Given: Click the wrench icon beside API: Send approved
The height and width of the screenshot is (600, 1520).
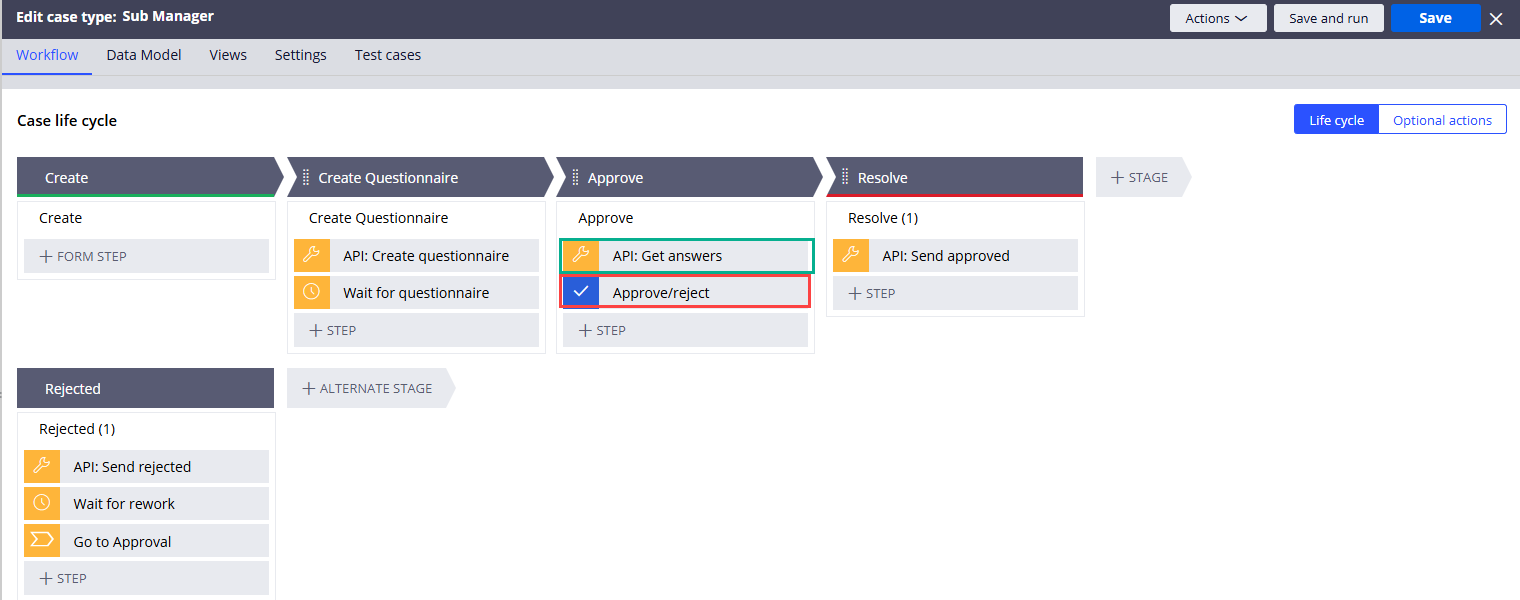Looking at the screenshot, I should (x=850, y=256).
